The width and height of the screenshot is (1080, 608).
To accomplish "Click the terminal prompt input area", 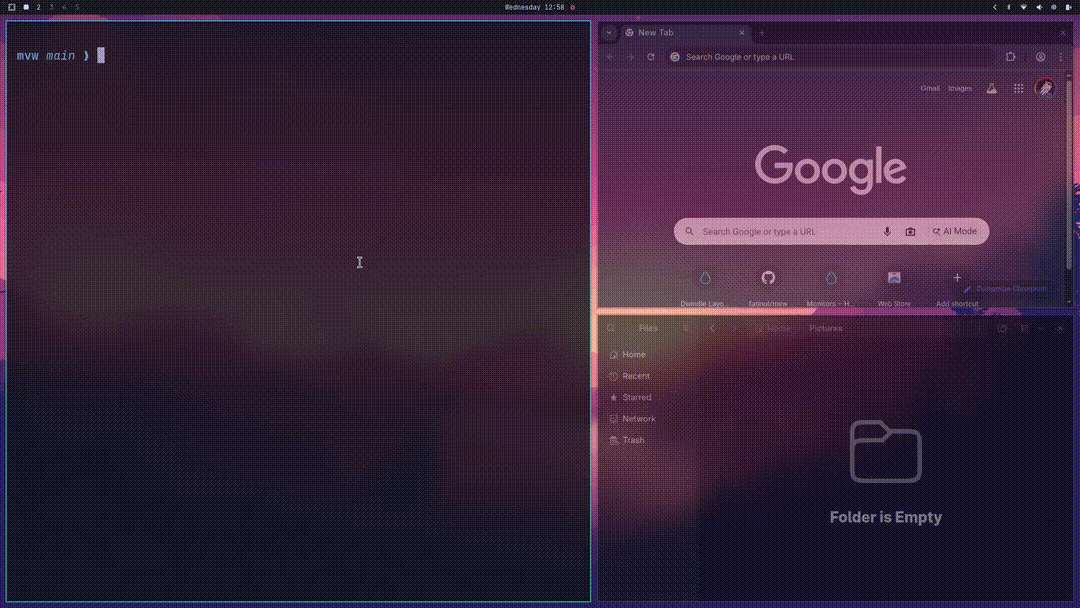I will pos(100,56).
